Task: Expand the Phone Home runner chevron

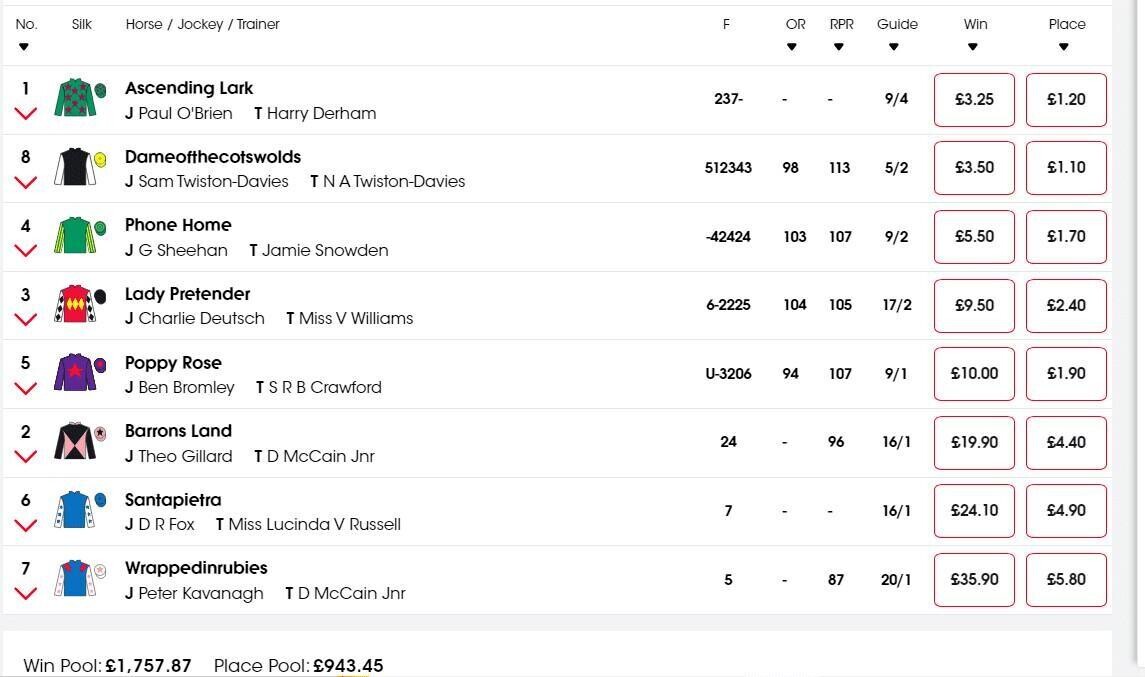Action: (x=26, y=251)
